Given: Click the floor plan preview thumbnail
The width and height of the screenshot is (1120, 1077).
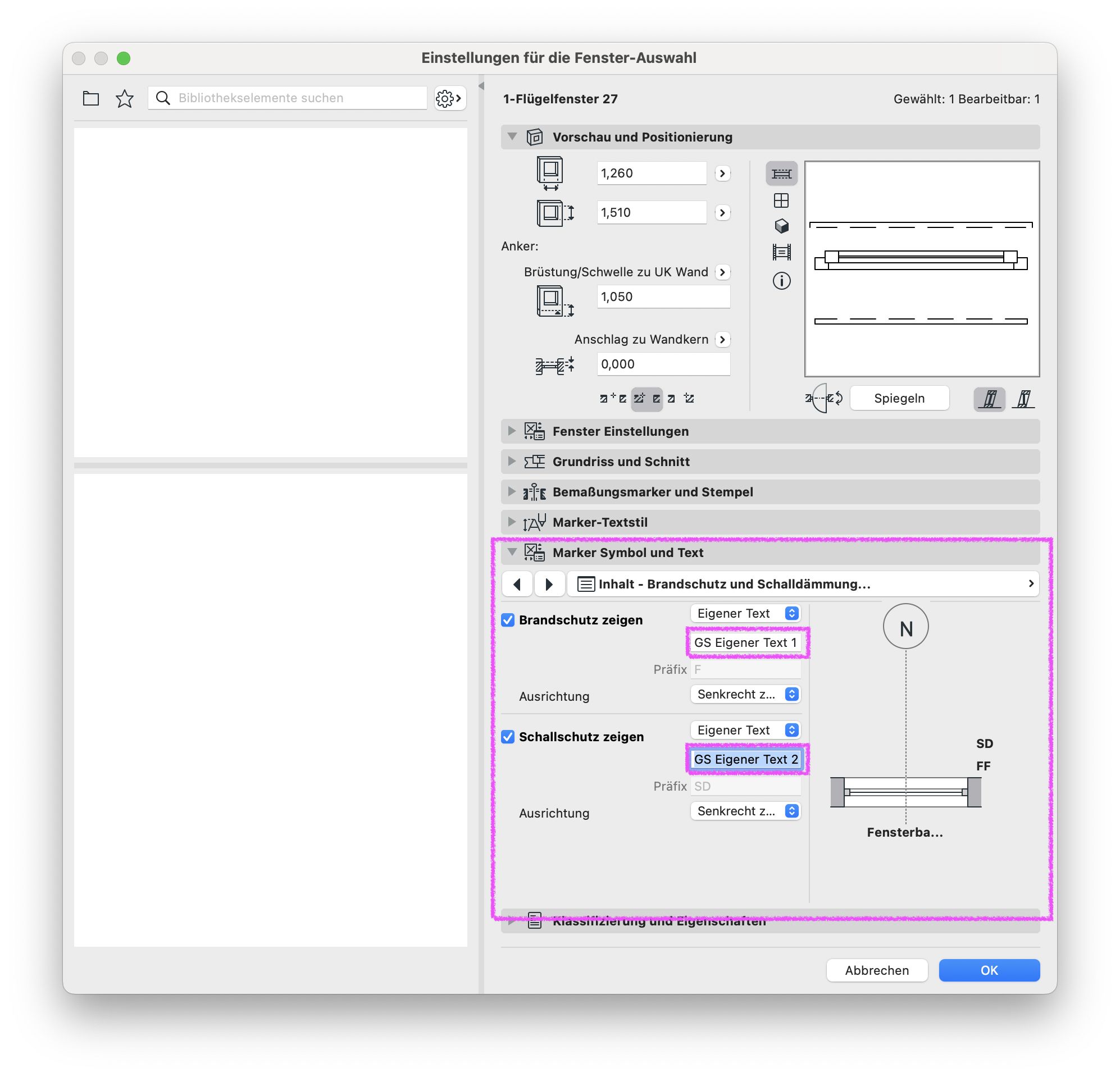Looking at the screenshot, I should pyautogui.click(x=922, y=269).
